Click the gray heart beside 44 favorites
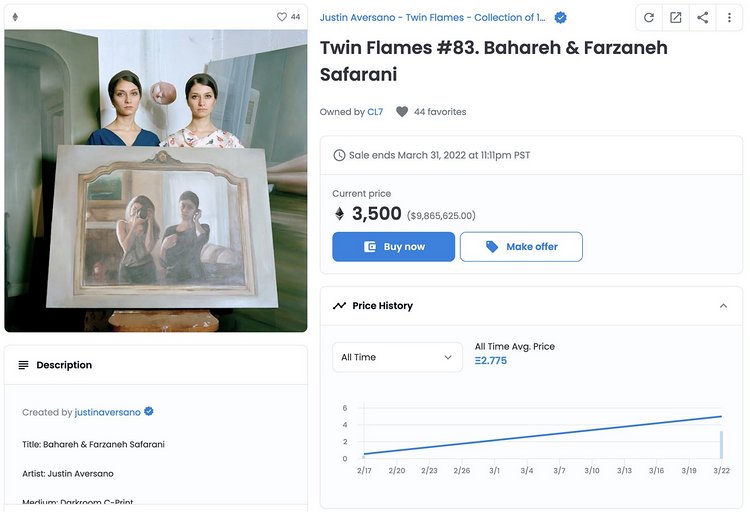 pyautogui.click(x=402, y=111)
